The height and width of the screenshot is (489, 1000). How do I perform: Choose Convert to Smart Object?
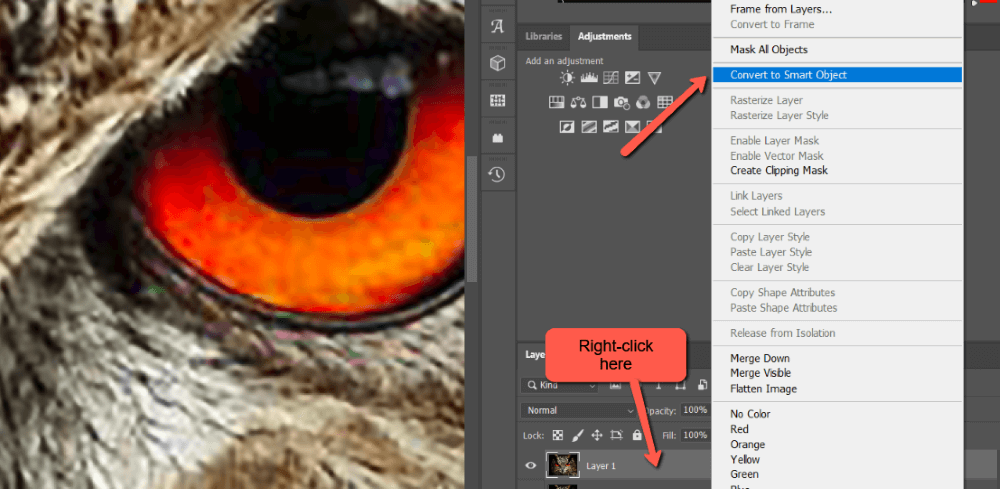[x=788, y=75]
